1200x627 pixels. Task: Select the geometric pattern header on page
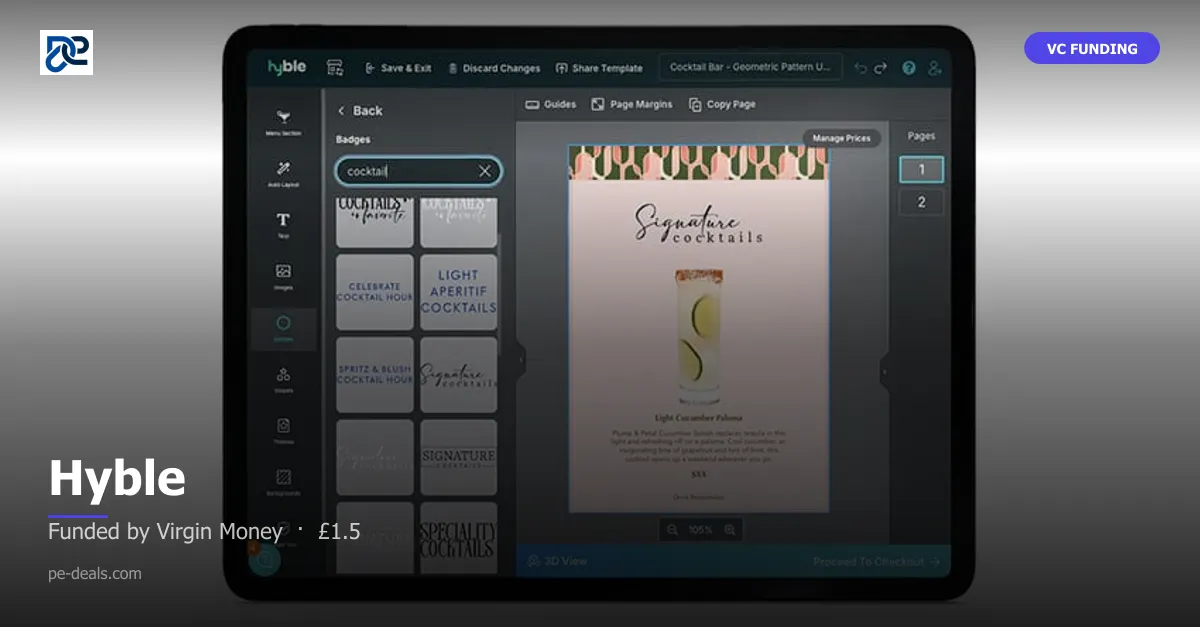coord(698,162)
